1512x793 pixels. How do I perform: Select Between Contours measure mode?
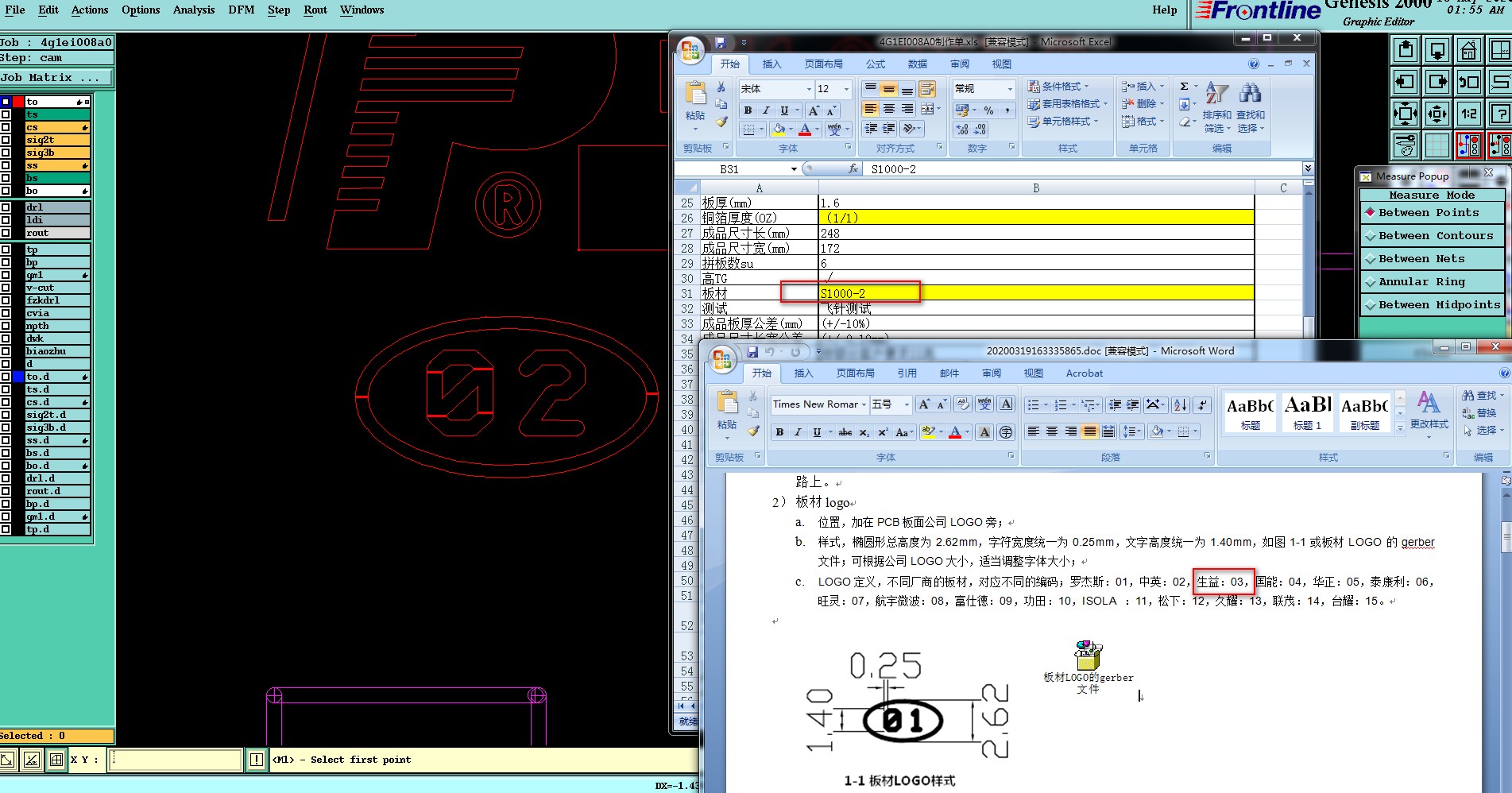pos(1432,236)
